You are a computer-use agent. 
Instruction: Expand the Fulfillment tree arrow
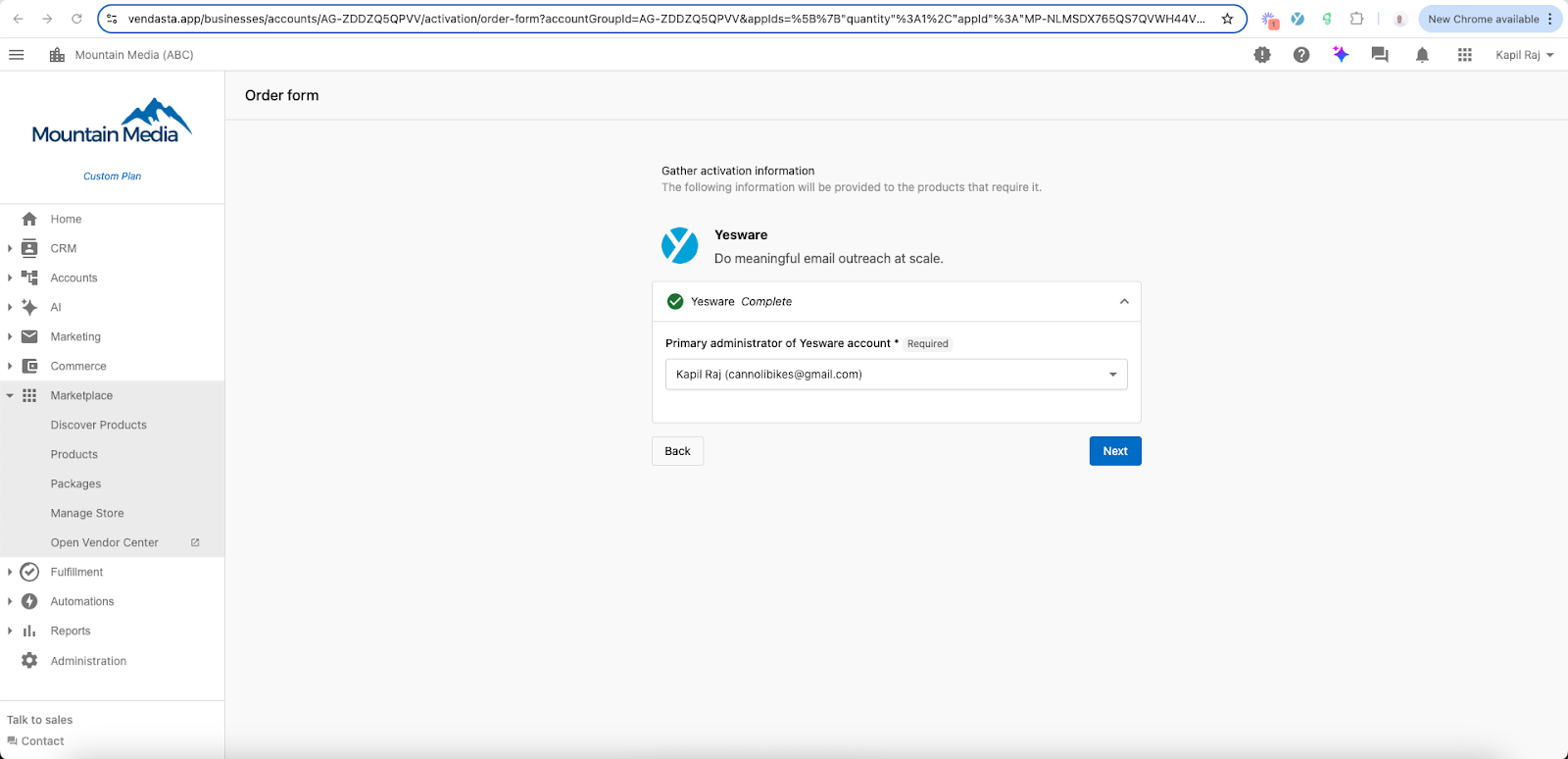[x=10, y=572]
